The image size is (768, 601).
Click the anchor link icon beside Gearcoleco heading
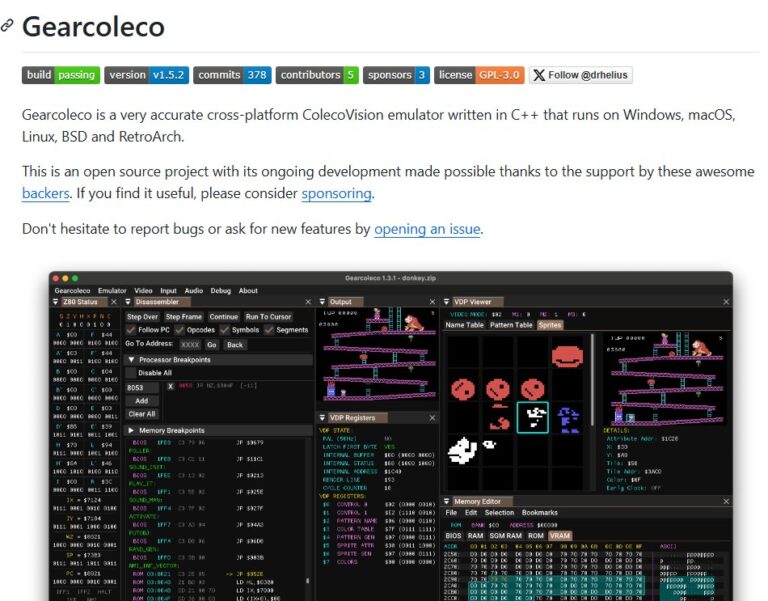(x=7, y=25)
